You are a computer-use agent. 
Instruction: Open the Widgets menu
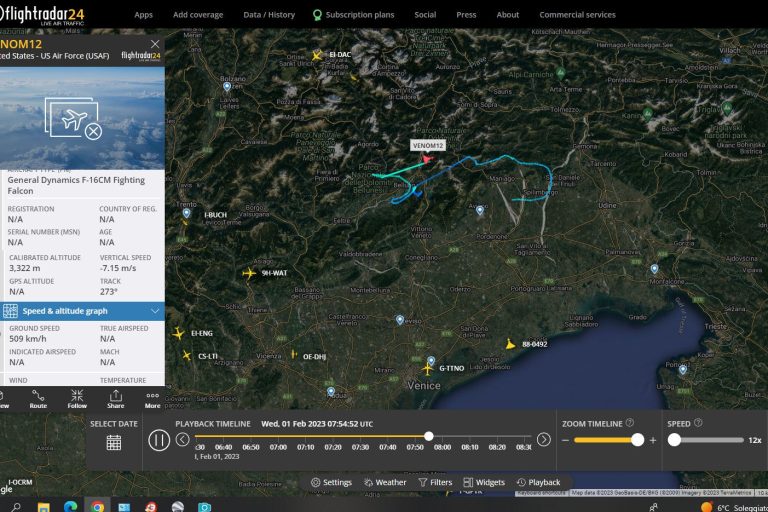pyautogui.click(x=484, y=483)
